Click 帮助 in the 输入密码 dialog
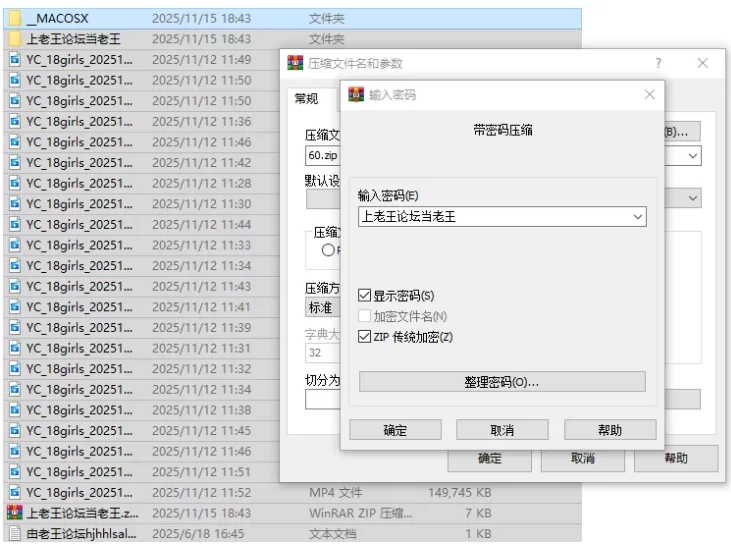The image size is (731, 552). coord(610,430)
